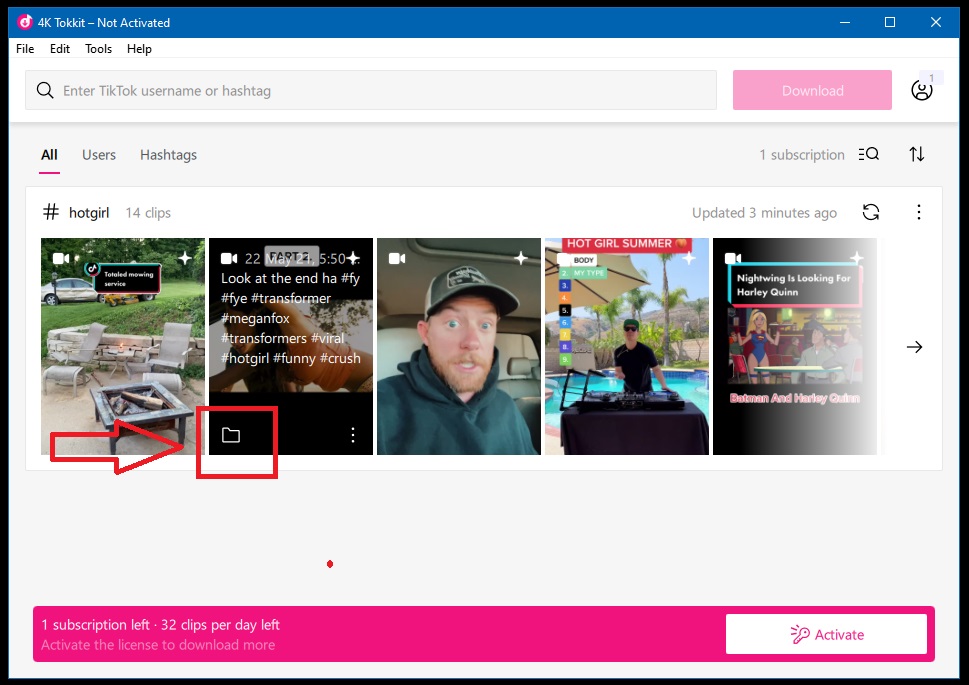Open the Tools menu

tap(97, 48)
